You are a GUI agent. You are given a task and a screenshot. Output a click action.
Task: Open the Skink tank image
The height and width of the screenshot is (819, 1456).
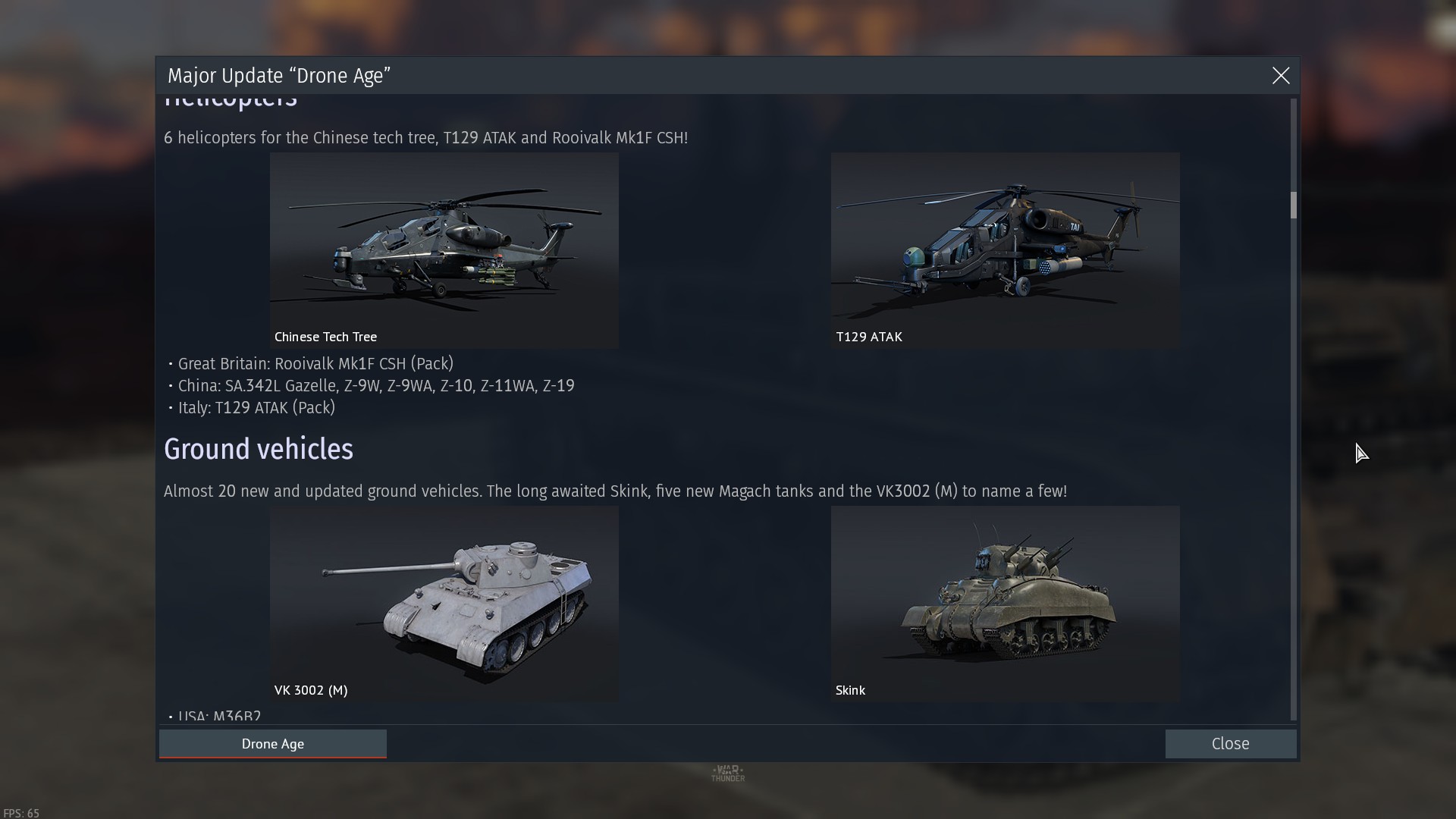(x=1006, y=604)
